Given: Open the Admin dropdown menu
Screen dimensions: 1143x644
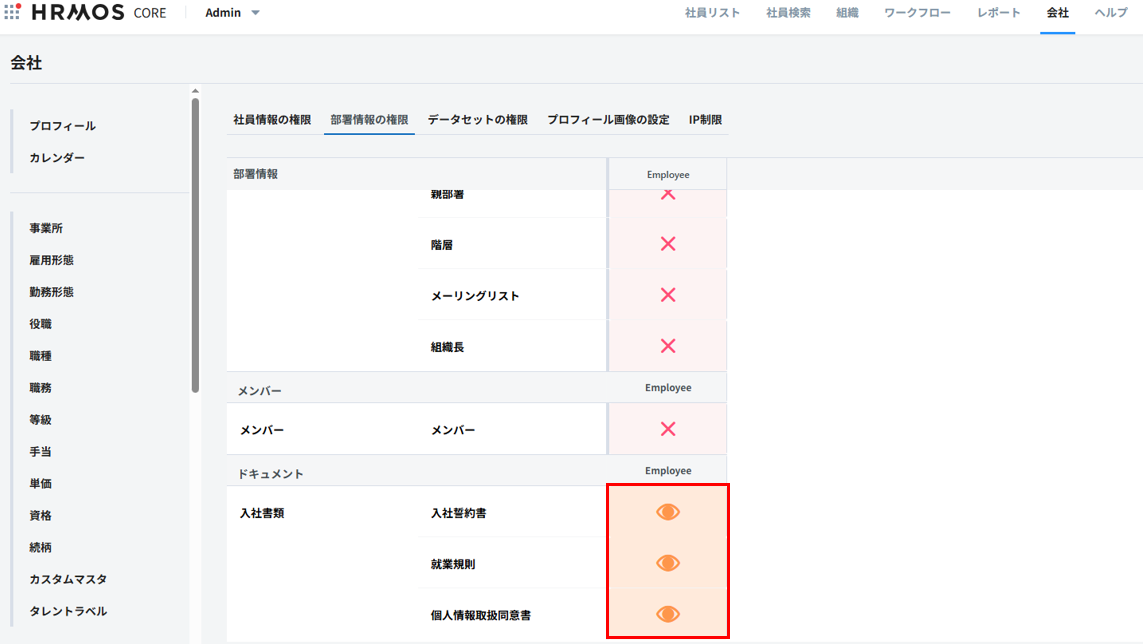Looking at the screenshot, I should click(232, 13).
